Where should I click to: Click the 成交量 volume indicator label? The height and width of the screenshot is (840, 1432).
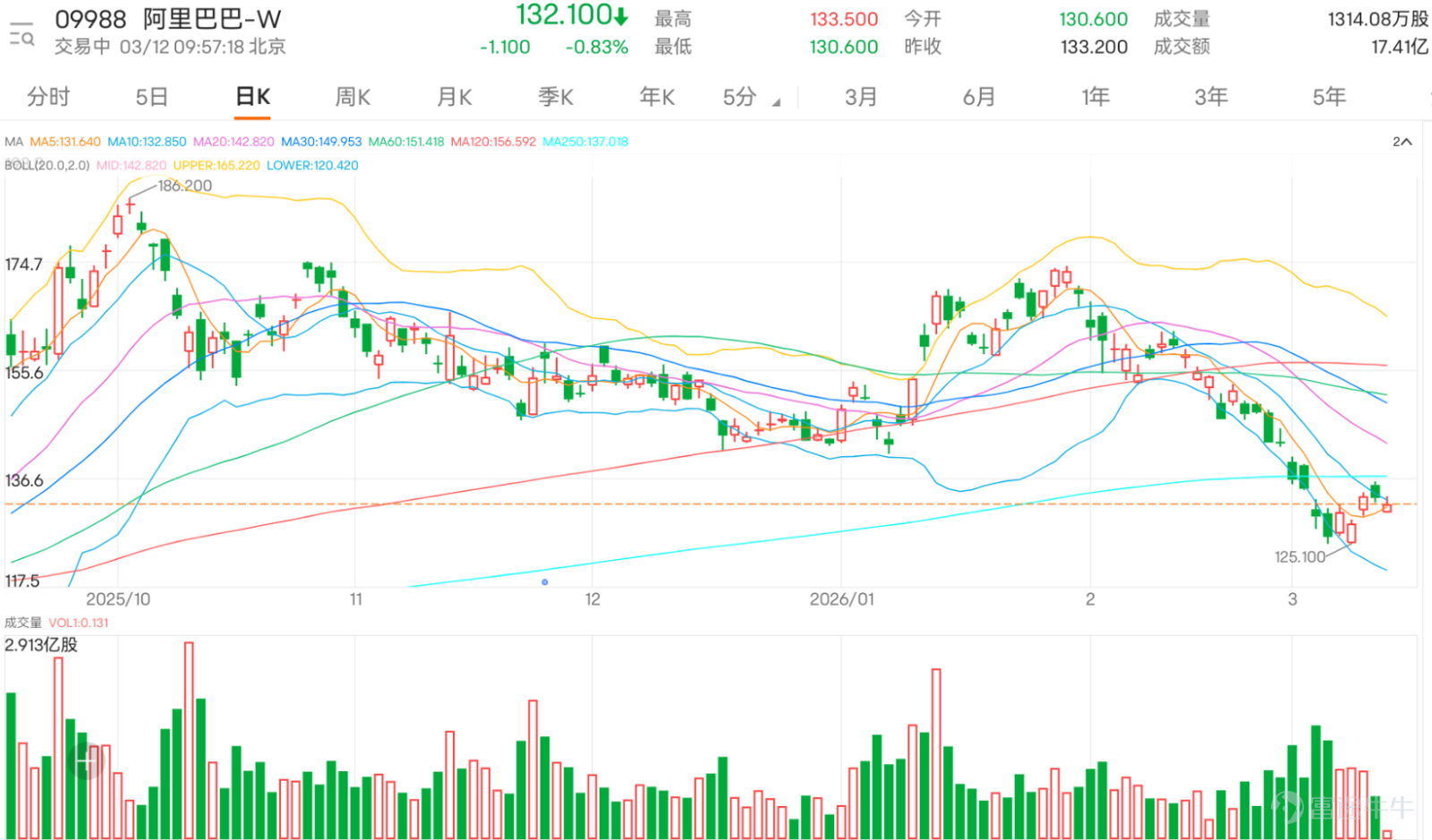[23, 623]
